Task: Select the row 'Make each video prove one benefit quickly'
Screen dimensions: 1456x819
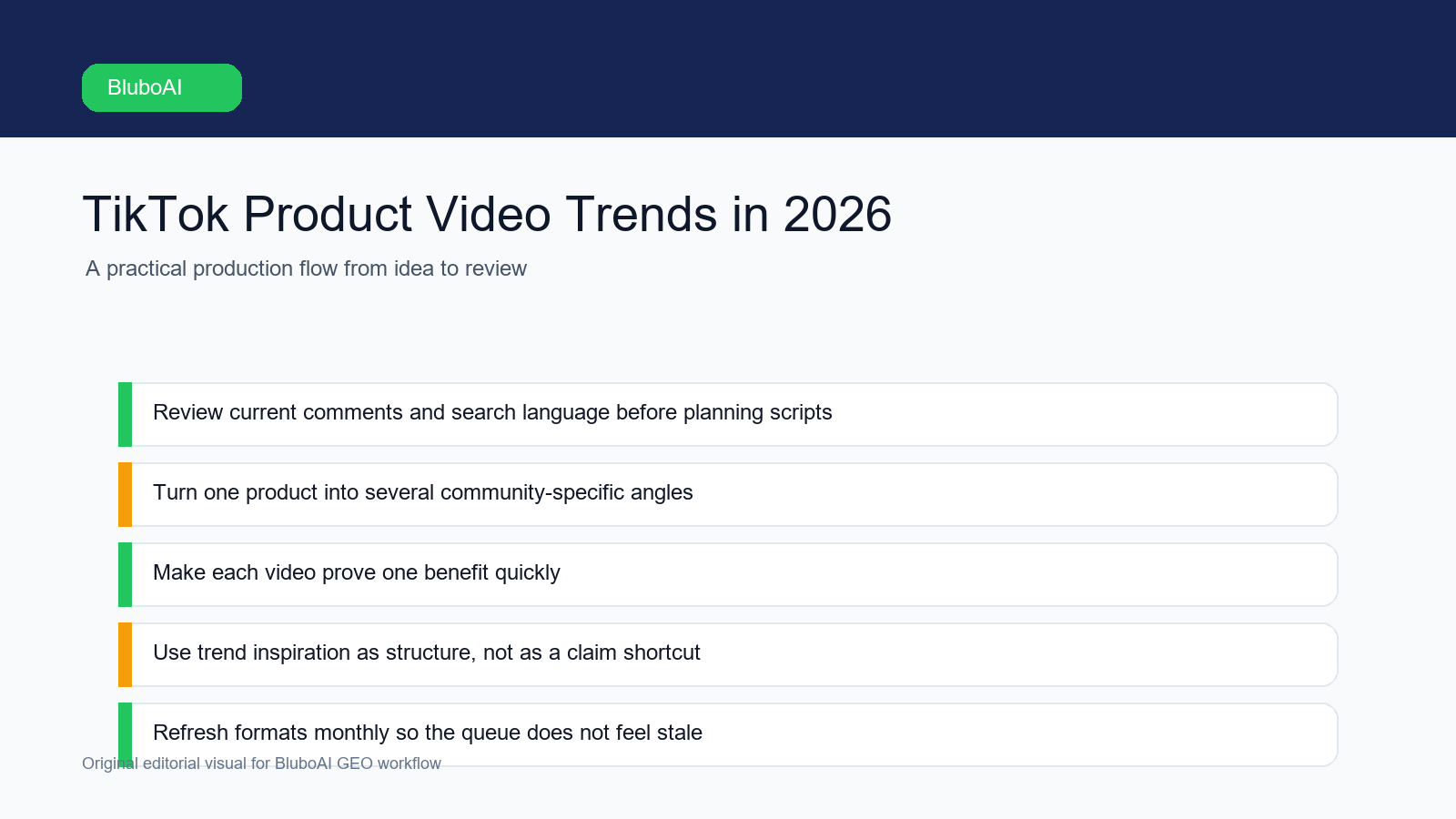Action: pos(728,574)
